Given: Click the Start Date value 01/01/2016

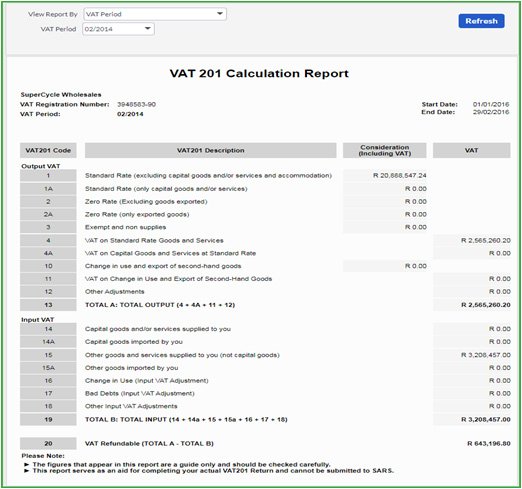Looking at the screenshot, I should 491,104.
